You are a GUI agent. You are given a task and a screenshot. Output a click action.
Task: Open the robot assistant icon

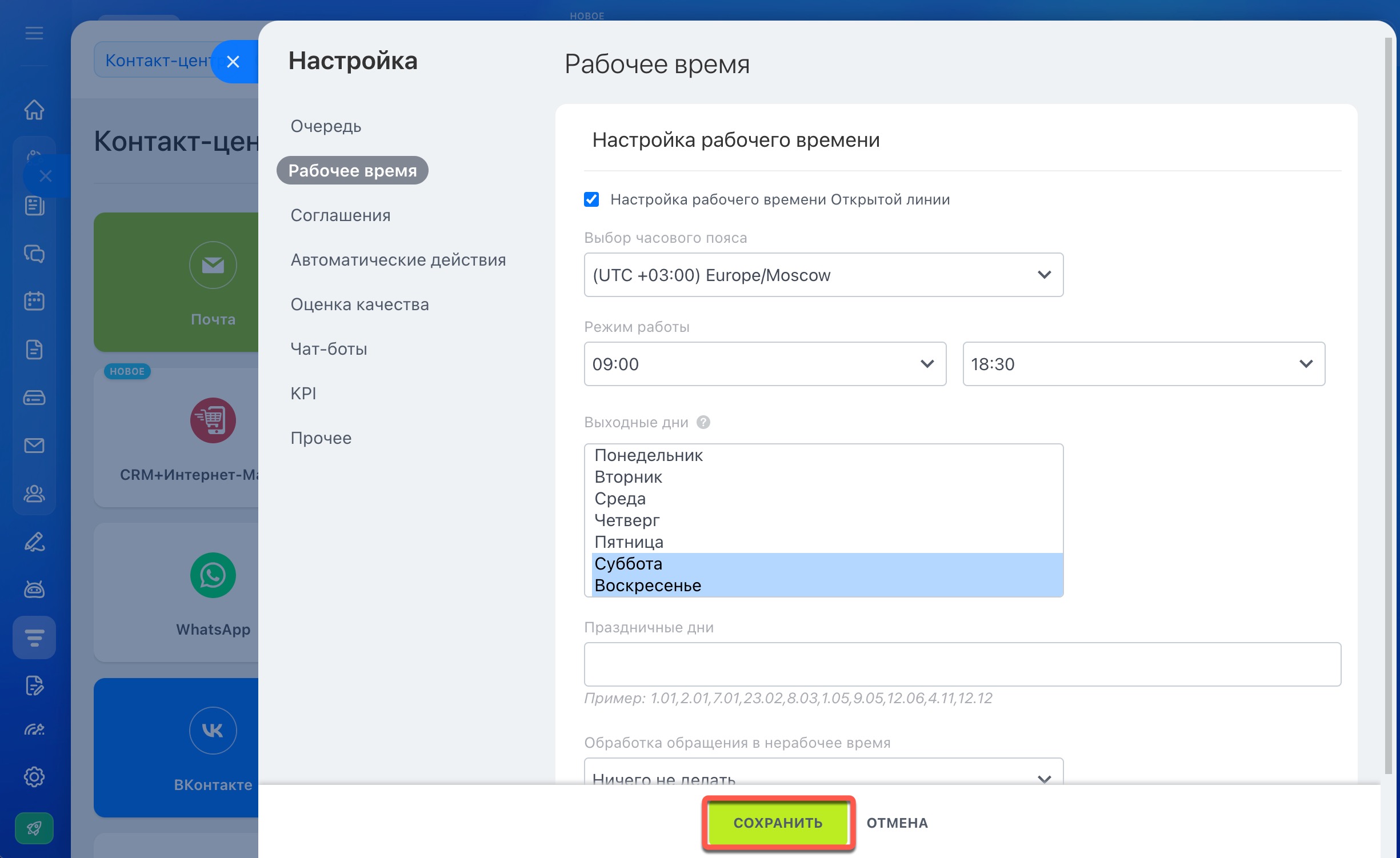(x=34, y=589)
